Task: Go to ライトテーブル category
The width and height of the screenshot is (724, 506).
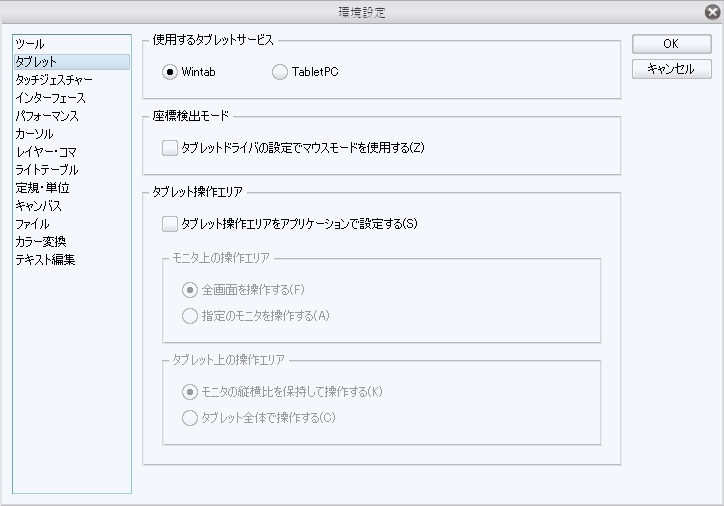Action: [47, 170]
